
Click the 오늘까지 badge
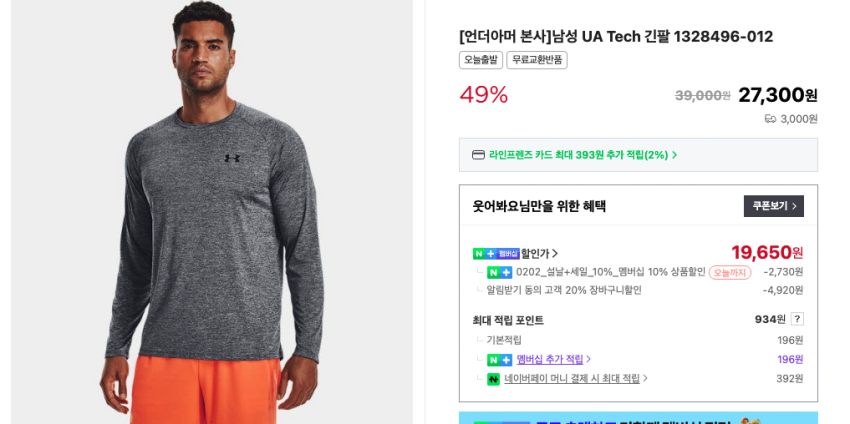pos(729,272)
